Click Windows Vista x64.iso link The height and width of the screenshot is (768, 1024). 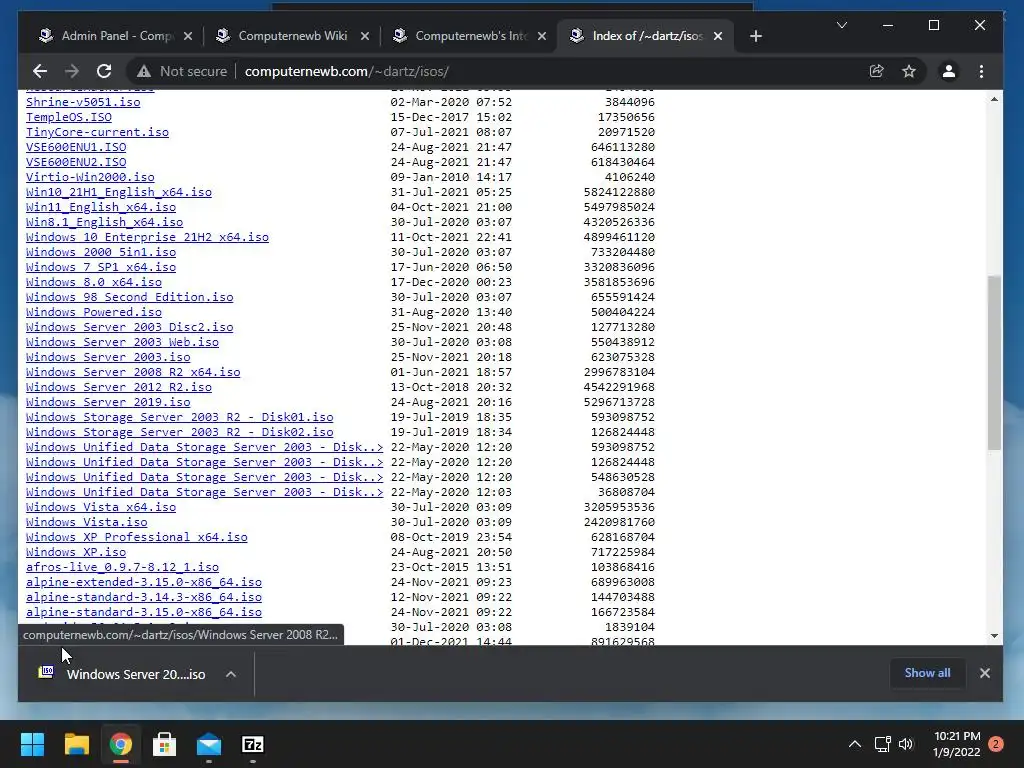[x=101, y=507]
